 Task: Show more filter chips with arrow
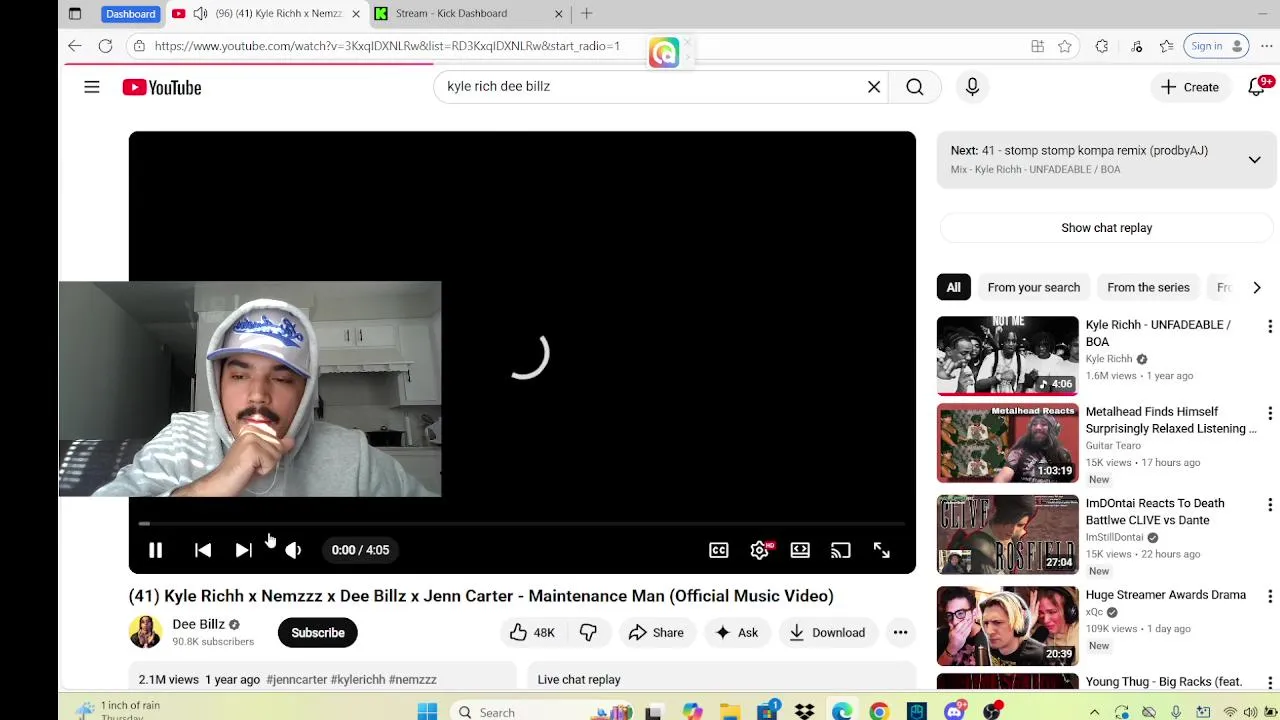pos(1257,288)
